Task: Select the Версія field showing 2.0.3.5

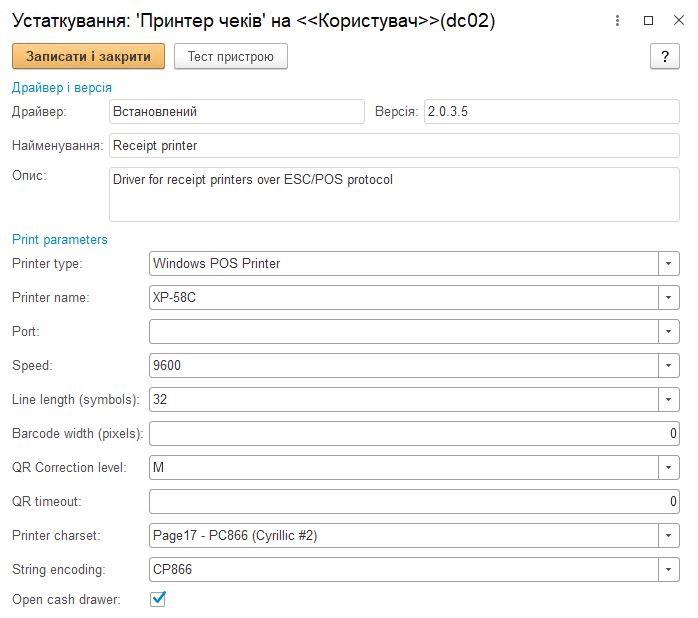Action: pyautogui.click(x=551, y=111)
